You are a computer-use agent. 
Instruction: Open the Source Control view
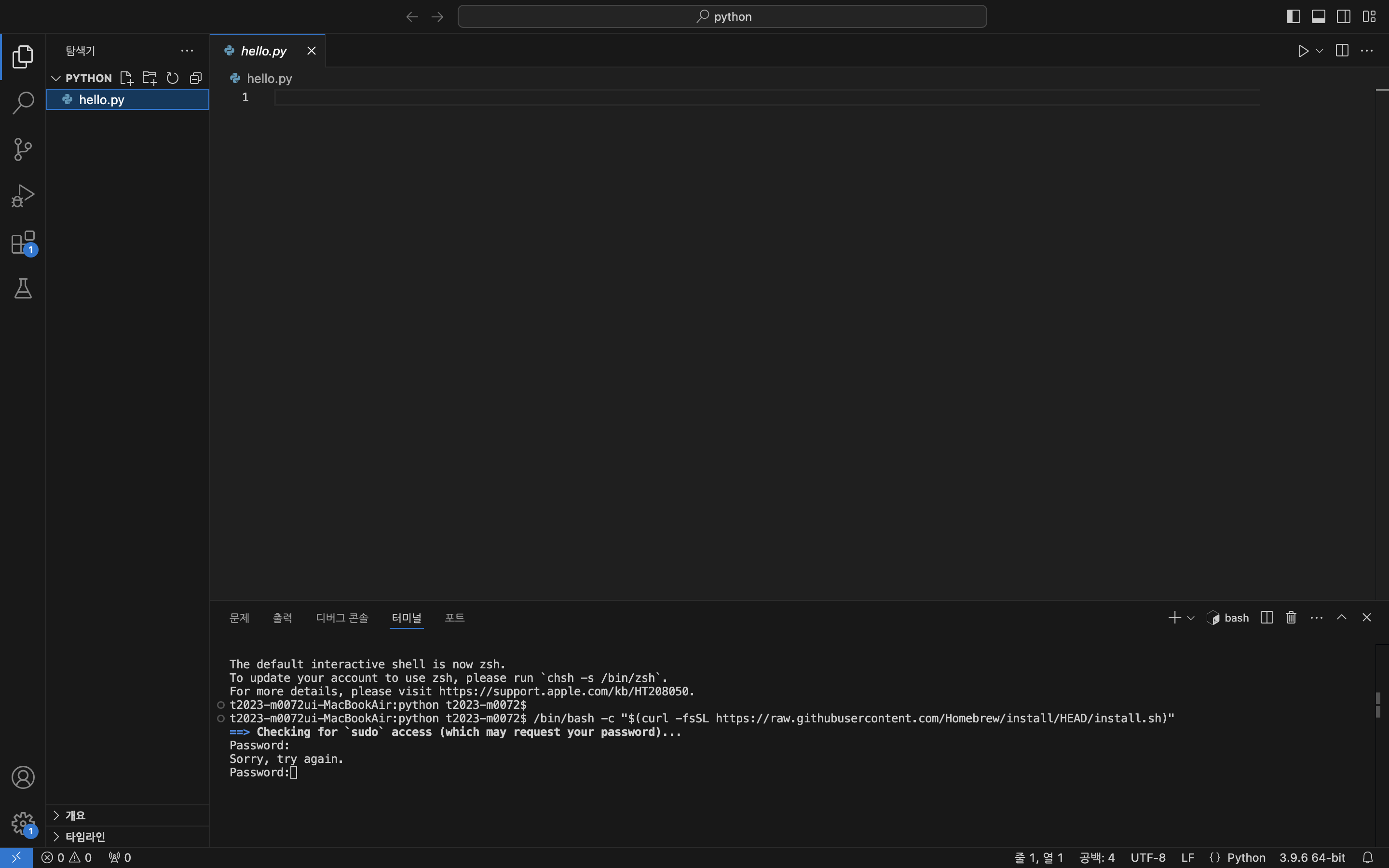(x=23, y=149)
